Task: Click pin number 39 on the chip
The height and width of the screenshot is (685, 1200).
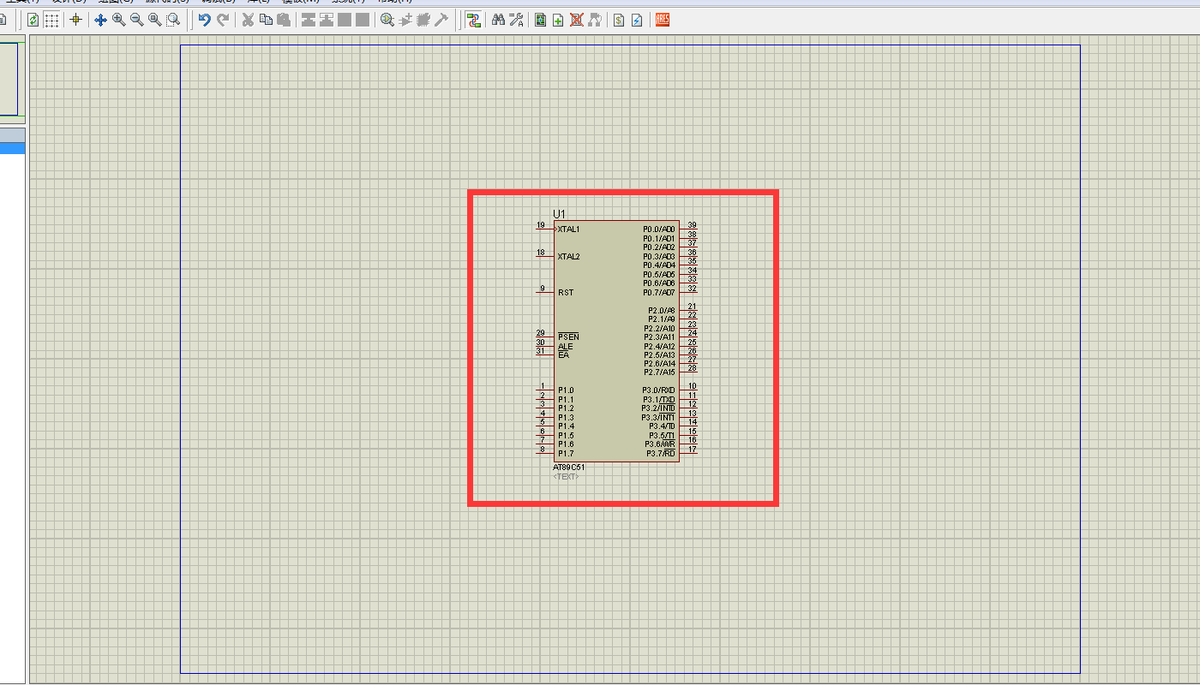Action: (692, 226)
